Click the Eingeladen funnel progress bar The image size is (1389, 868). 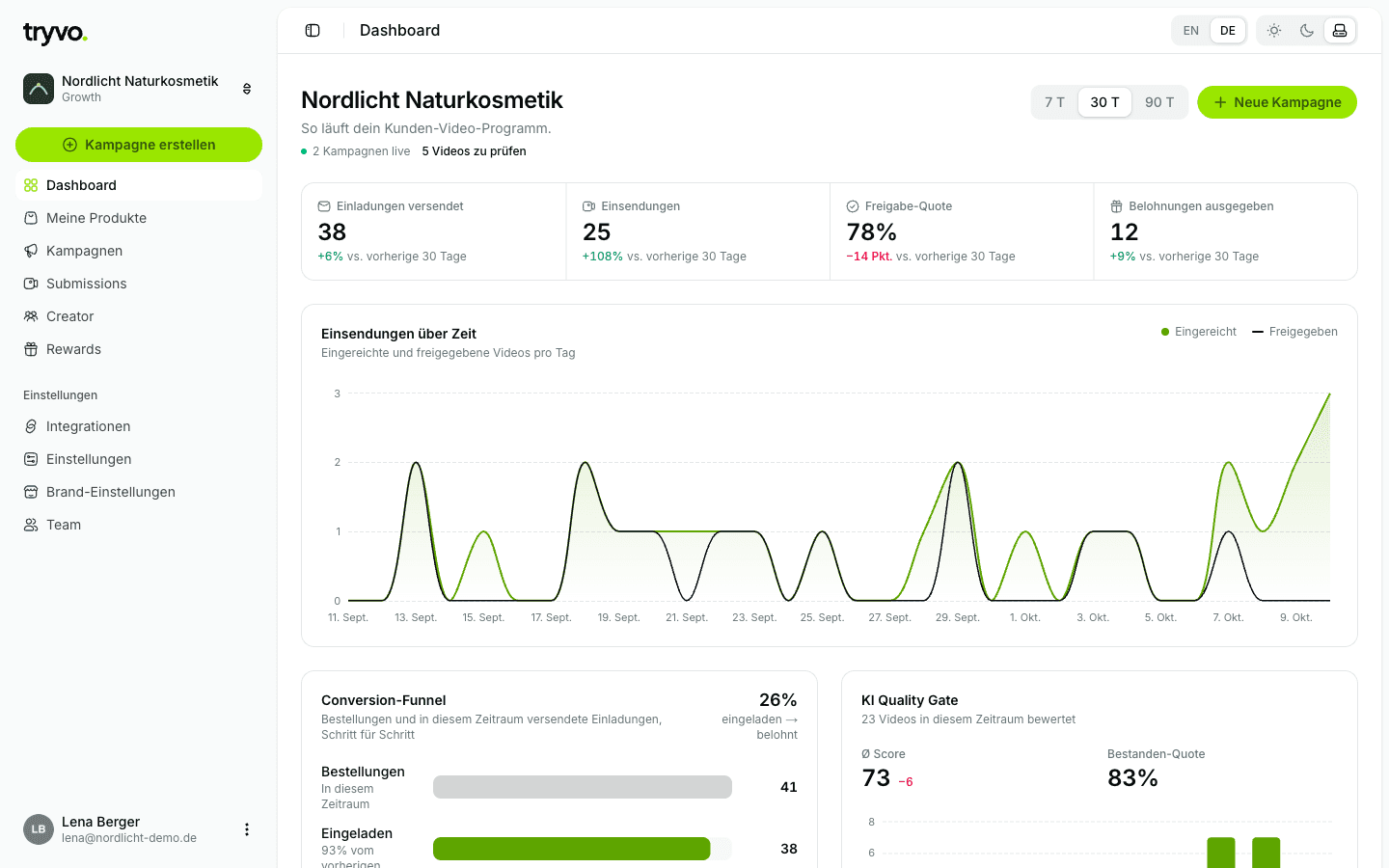click(x=583, y=849)
